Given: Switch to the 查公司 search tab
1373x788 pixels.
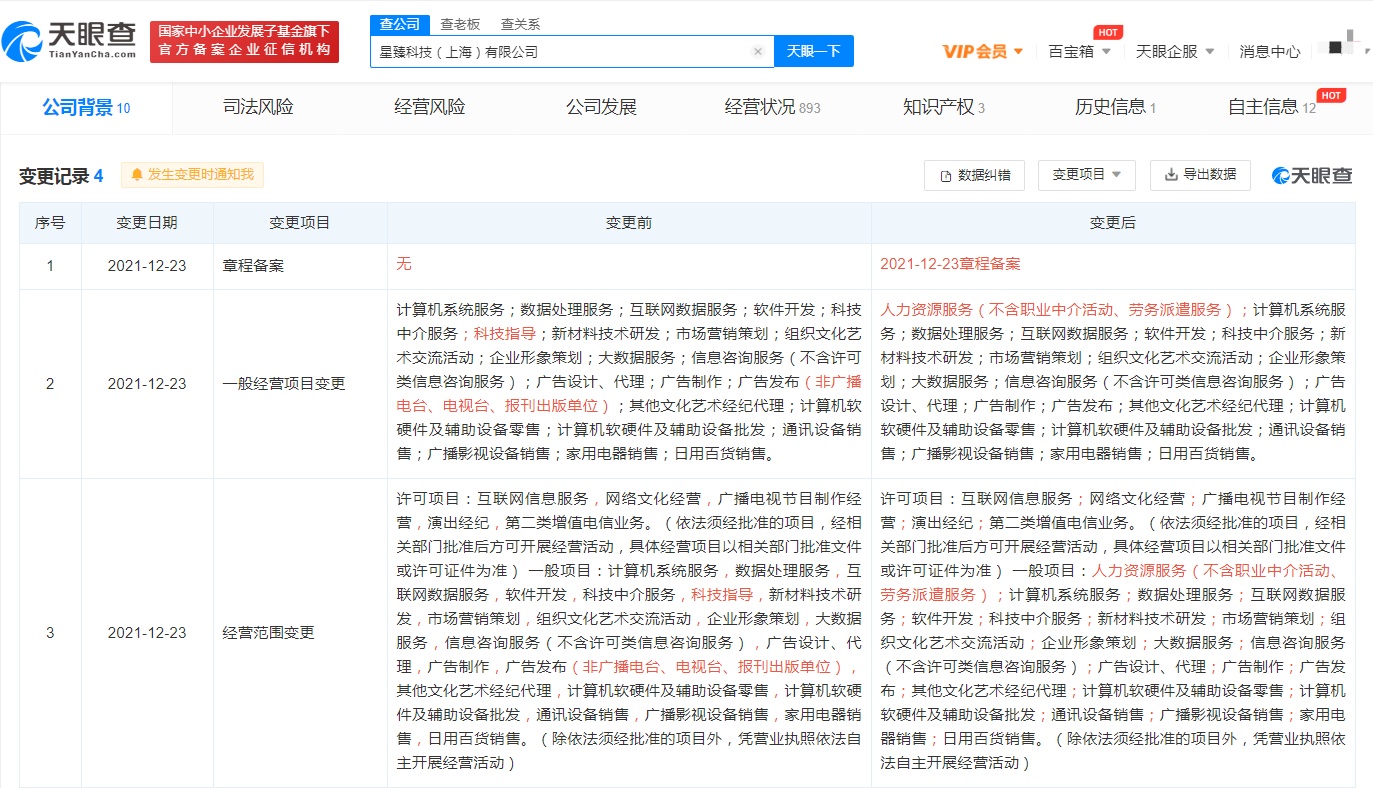Looking at the screenshot, I should 400,24.
